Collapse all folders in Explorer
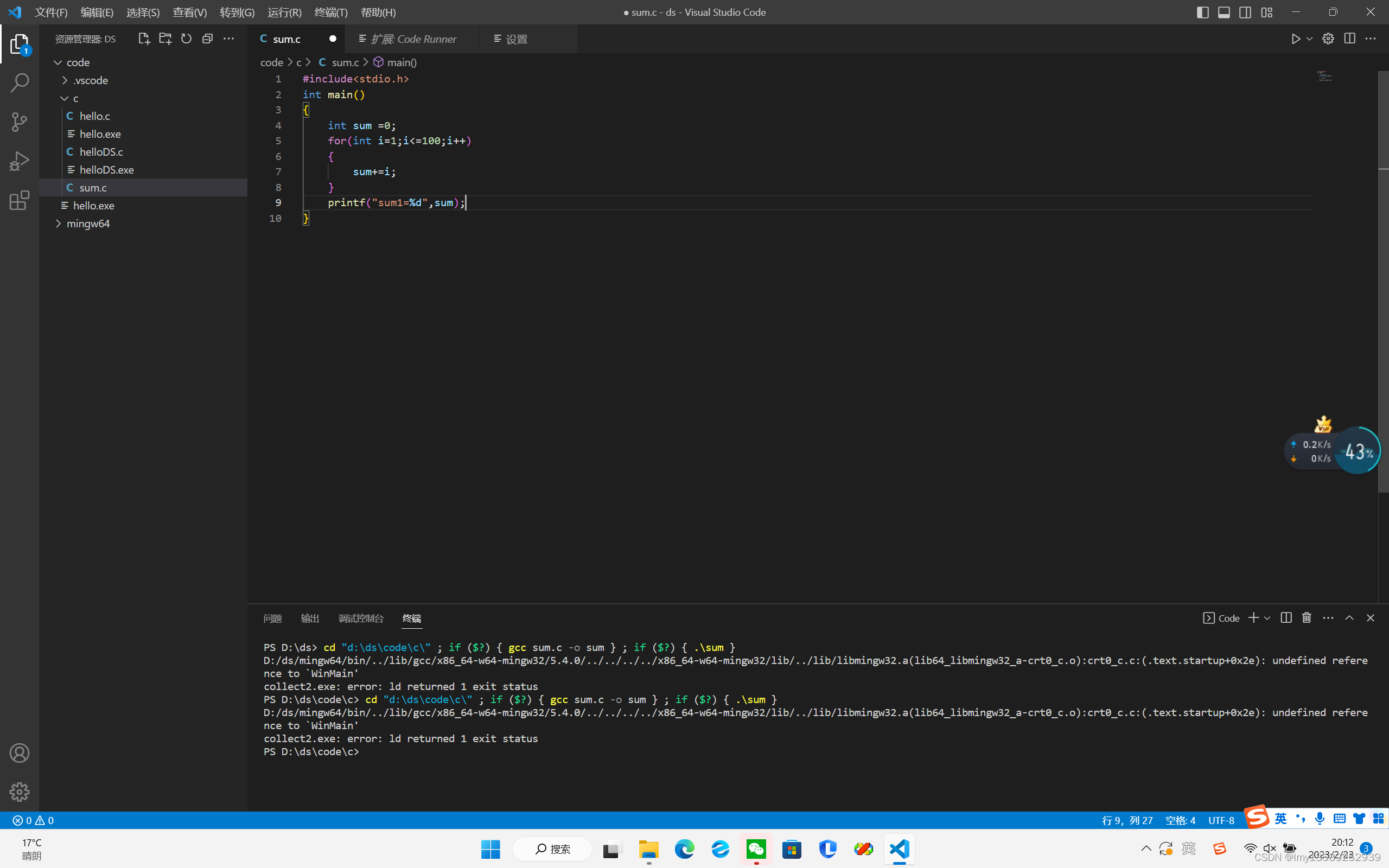 click(207, 39)
